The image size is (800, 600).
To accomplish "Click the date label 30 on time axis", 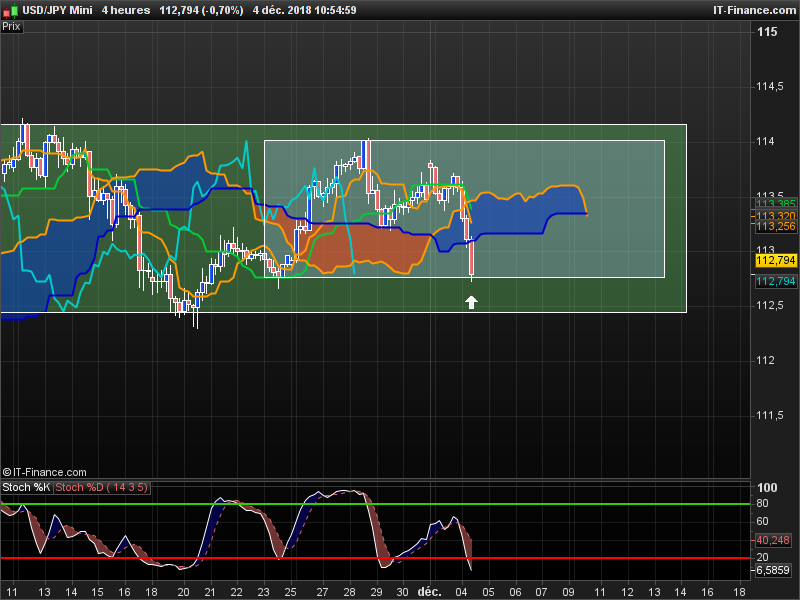I will [x=403, y=592].
